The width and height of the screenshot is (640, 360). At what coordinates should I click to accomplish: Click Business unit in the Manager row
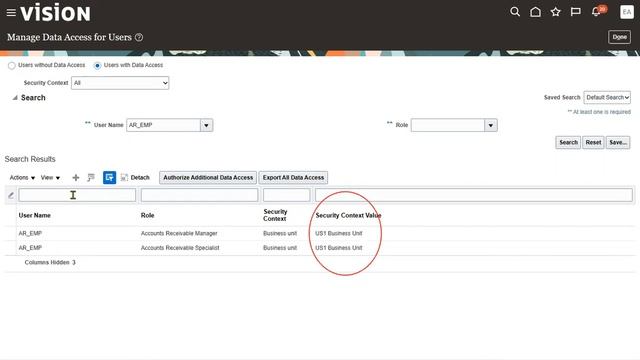point(280,233)
